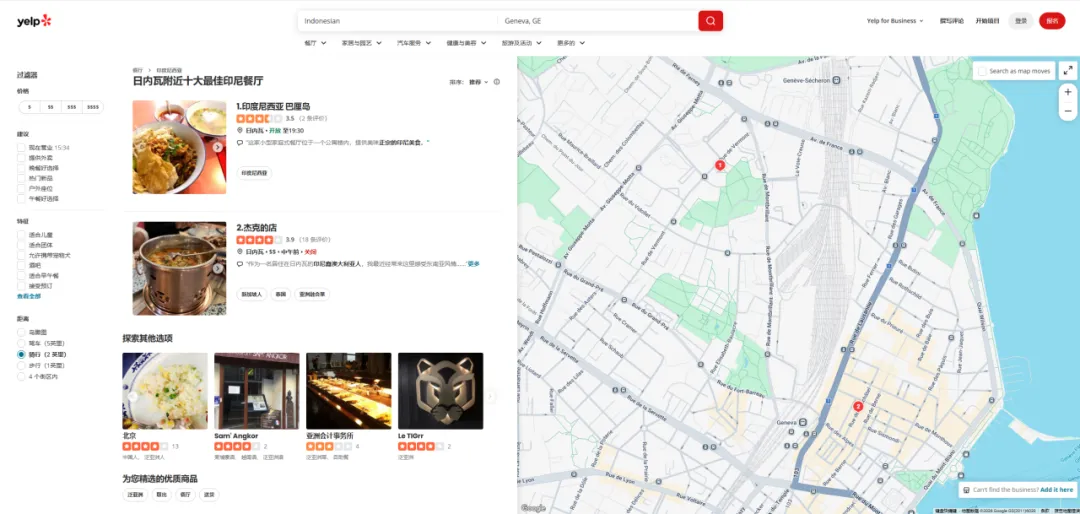Viewport: 1080px width, 514px height.
Task: Click the red search magnifier button
Action: (710, 21)
